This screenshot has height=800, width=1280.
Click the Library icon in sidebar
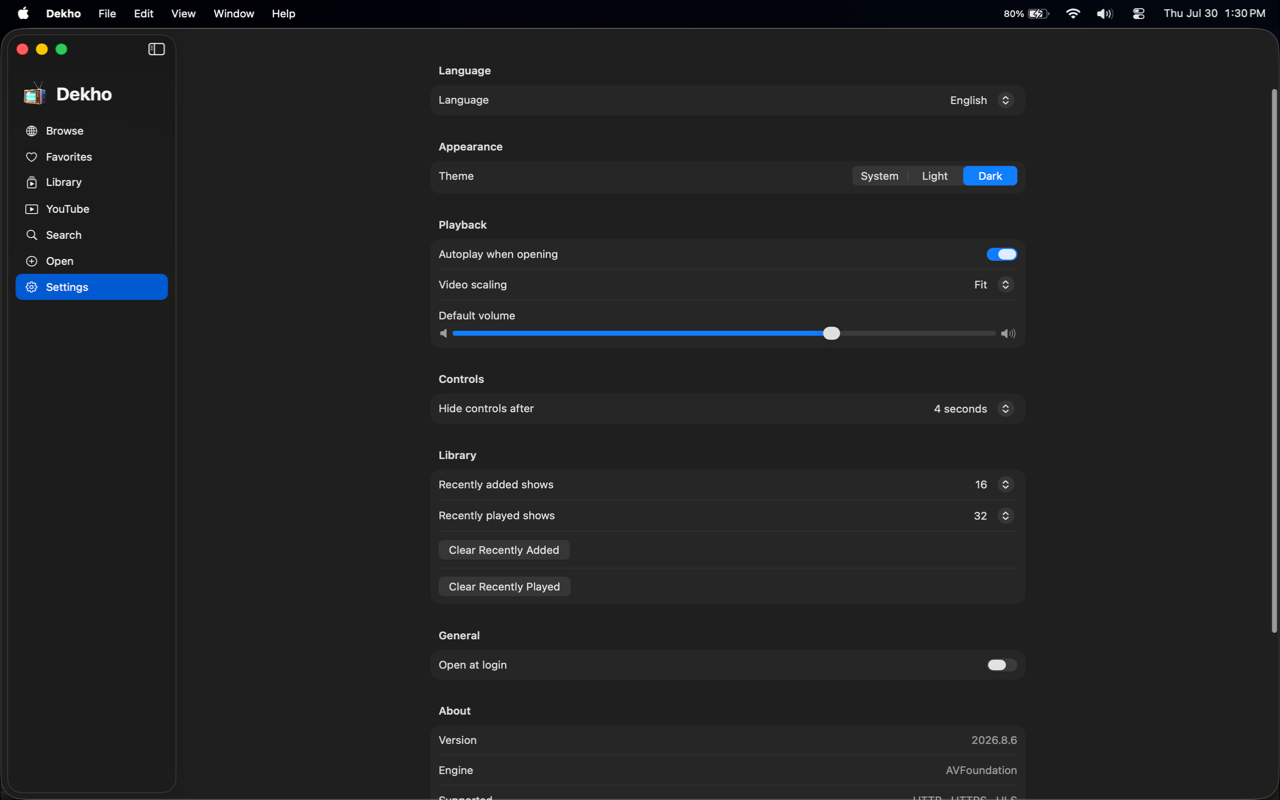32,183
